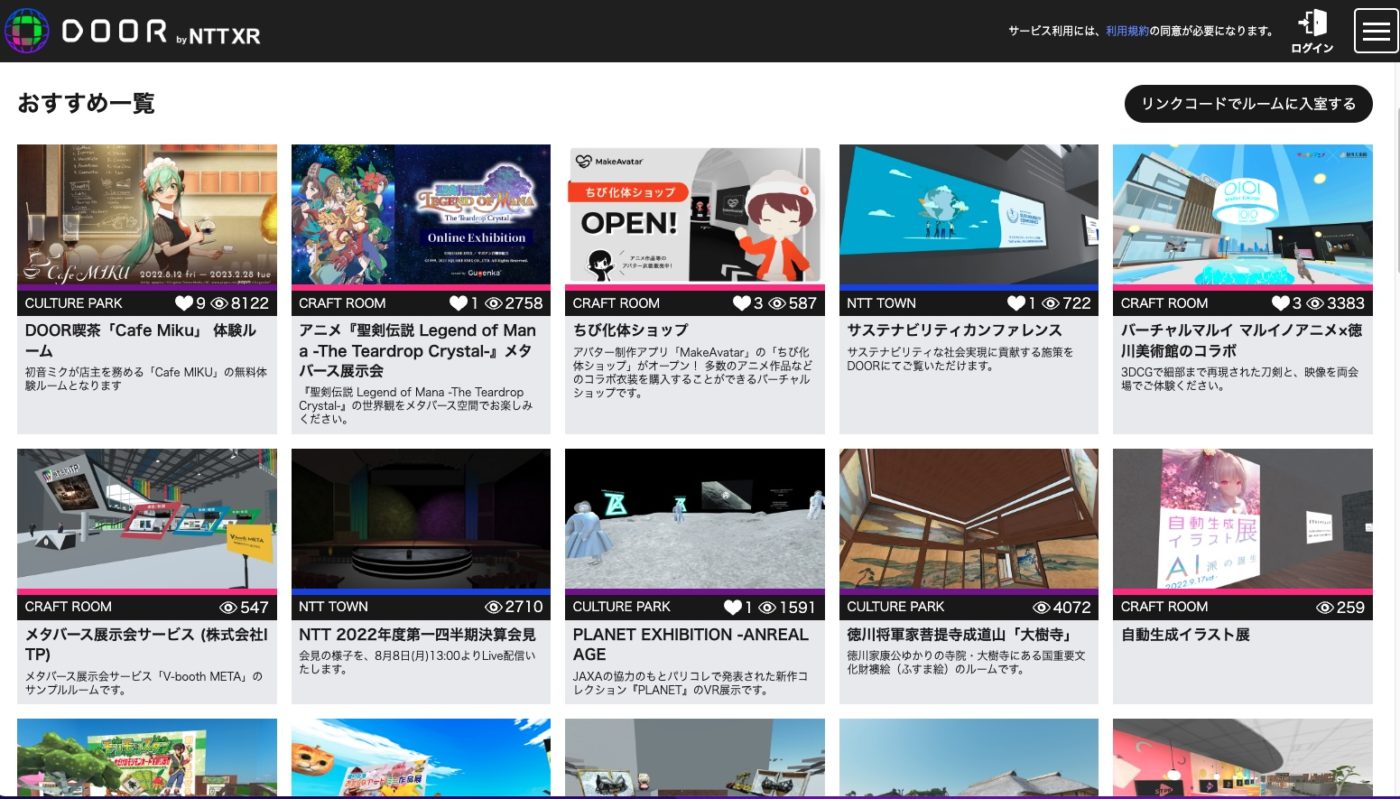
Task: Click リンクコードでルームに入室する button
Action: click(1248, 104)
